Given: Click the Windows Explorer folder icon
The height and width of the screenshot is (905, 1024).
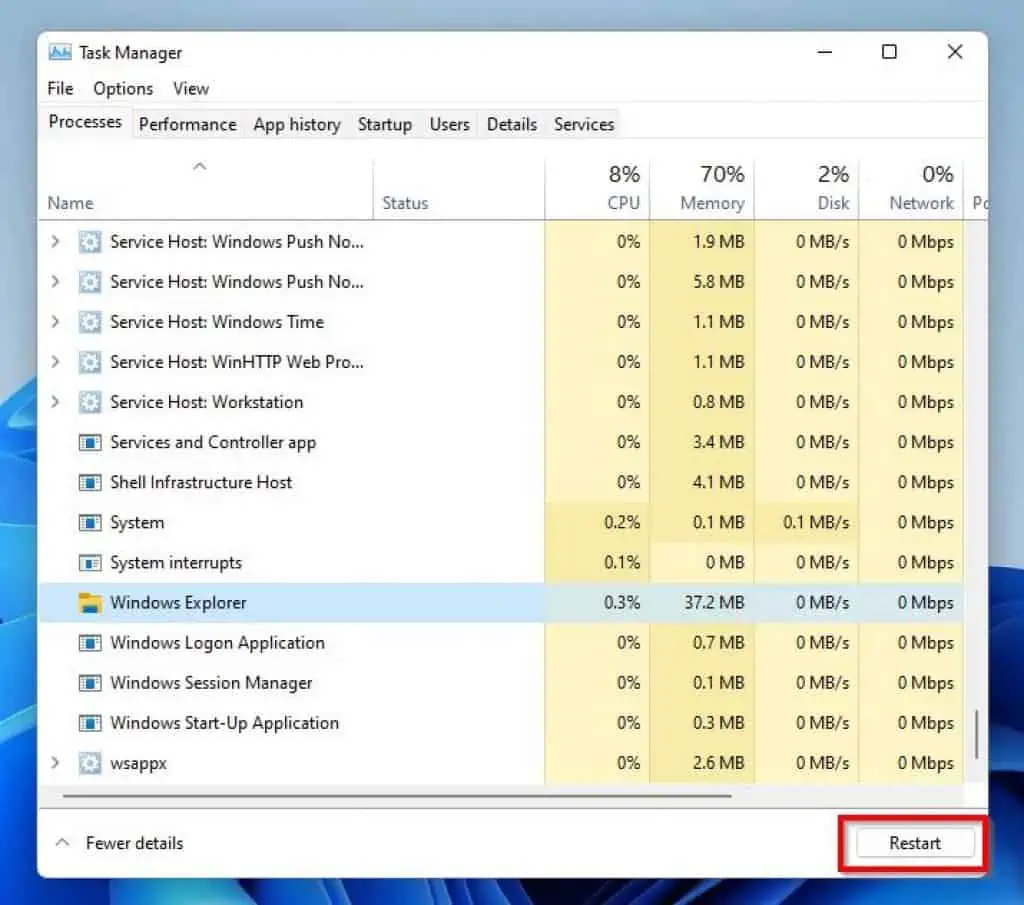Looking at the screenshot, I should pyautogui.click(x=89, y=603).
